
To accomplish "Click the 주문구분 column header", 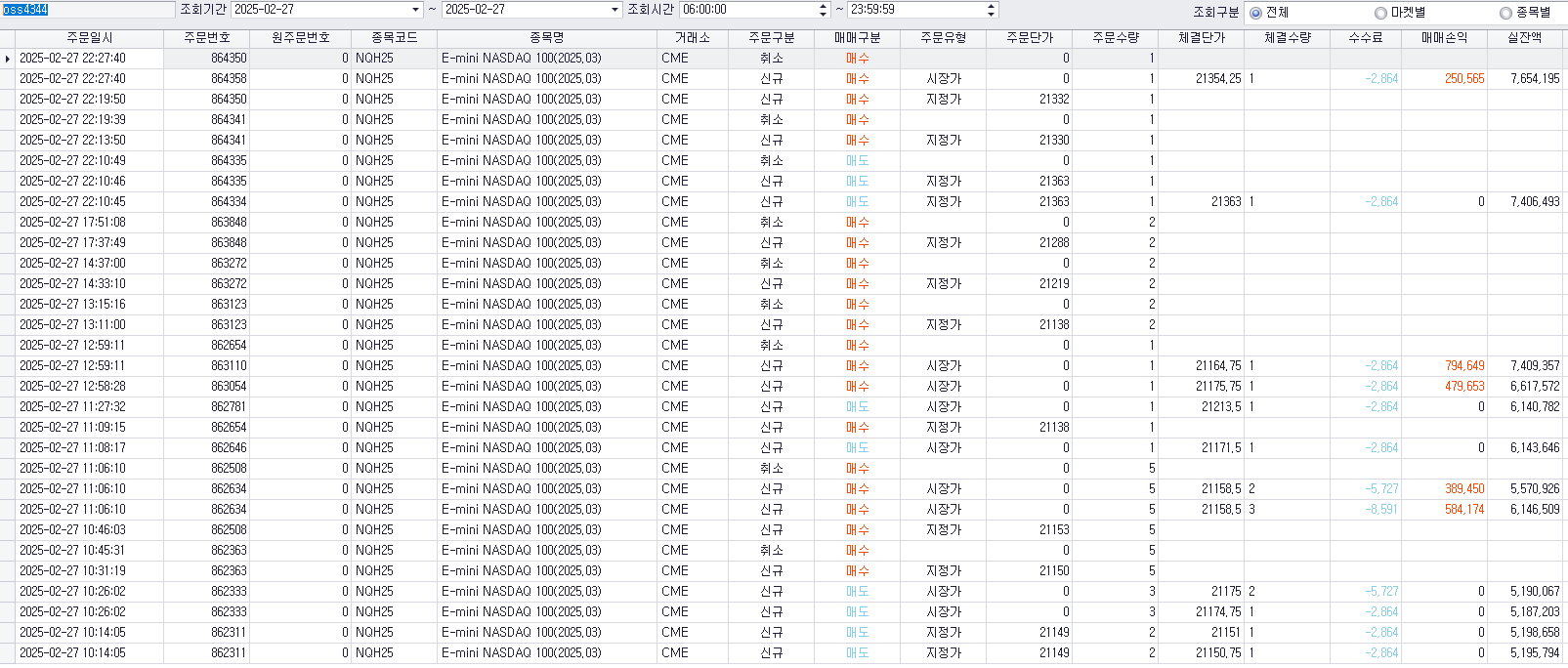I will click(772, 38).
